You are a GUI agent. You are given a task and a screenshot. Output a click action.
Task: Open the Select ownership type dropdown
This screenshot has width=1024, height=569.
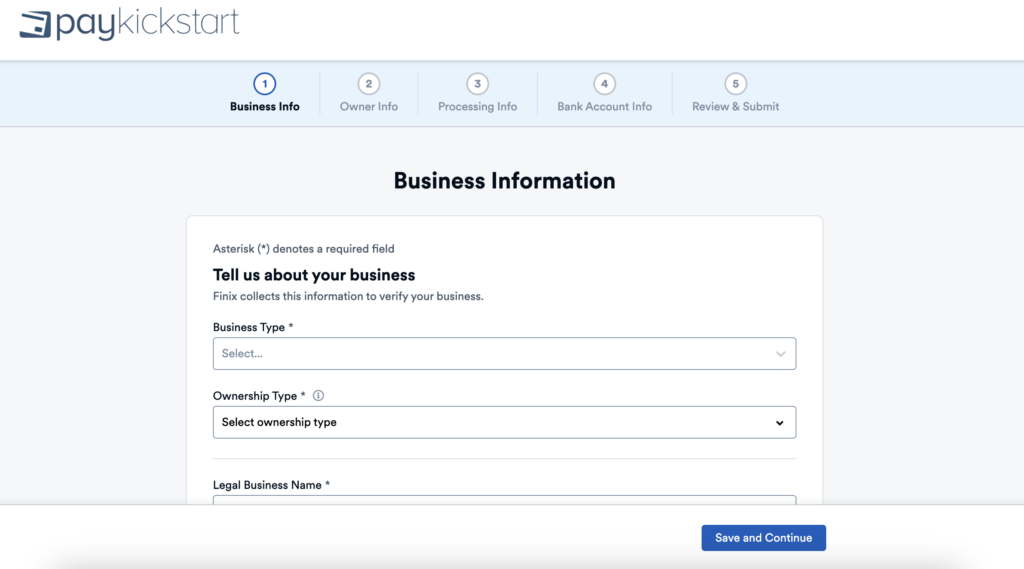pos(490,422)
